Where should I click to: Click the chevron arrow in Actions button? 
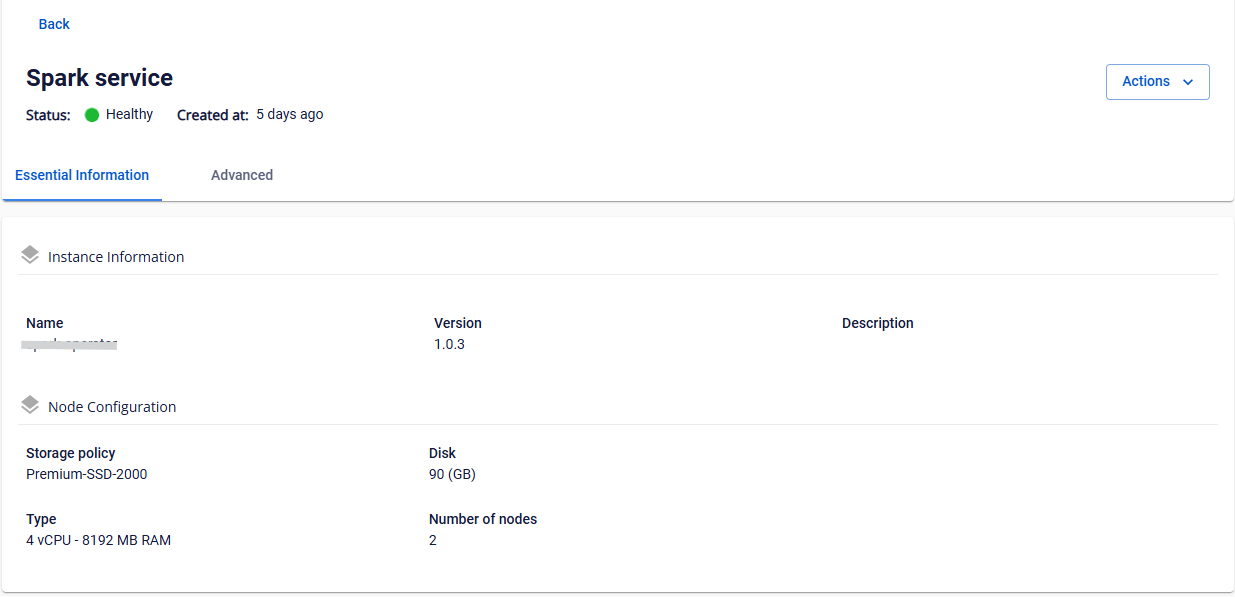coord(1188,82)
